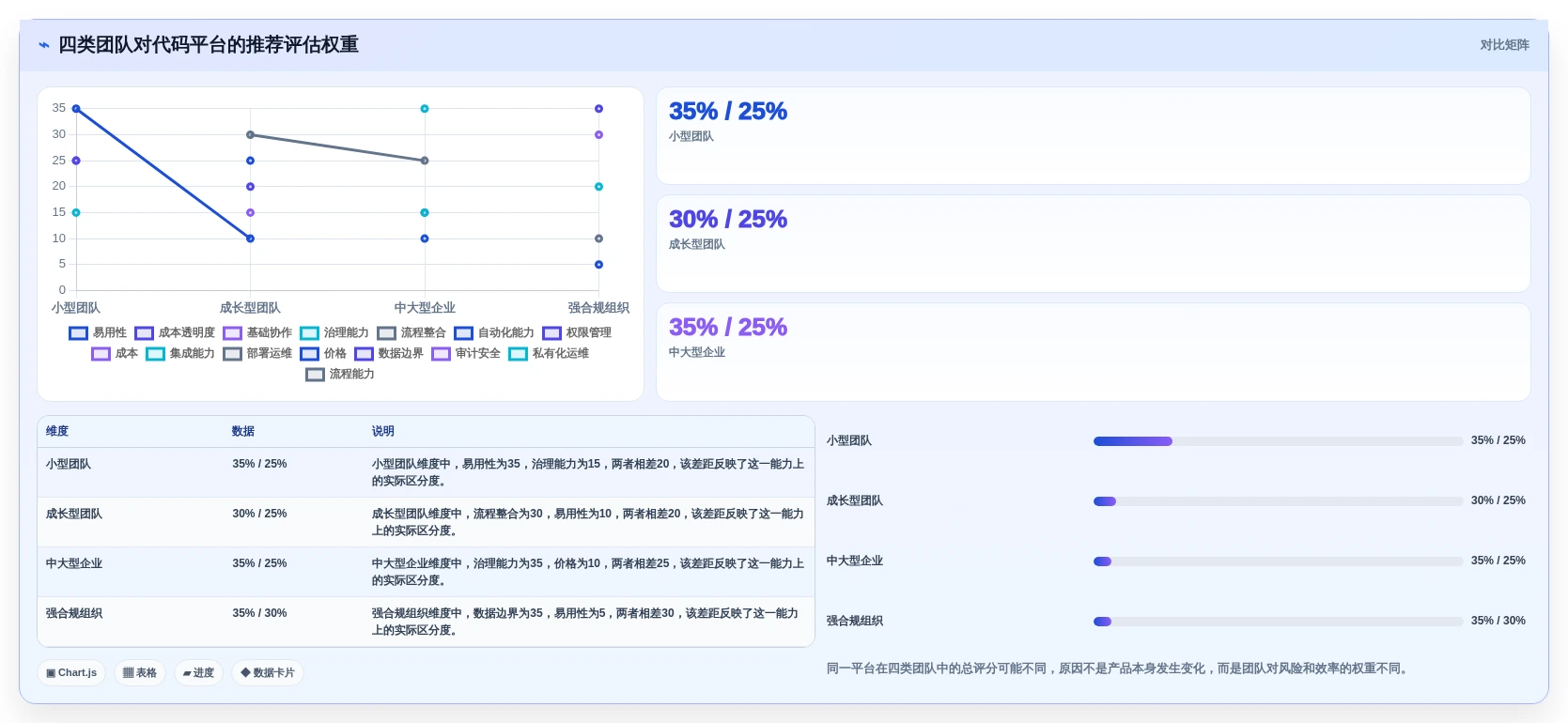Click the 成长型团队 progress bar

pos(1279,501)
